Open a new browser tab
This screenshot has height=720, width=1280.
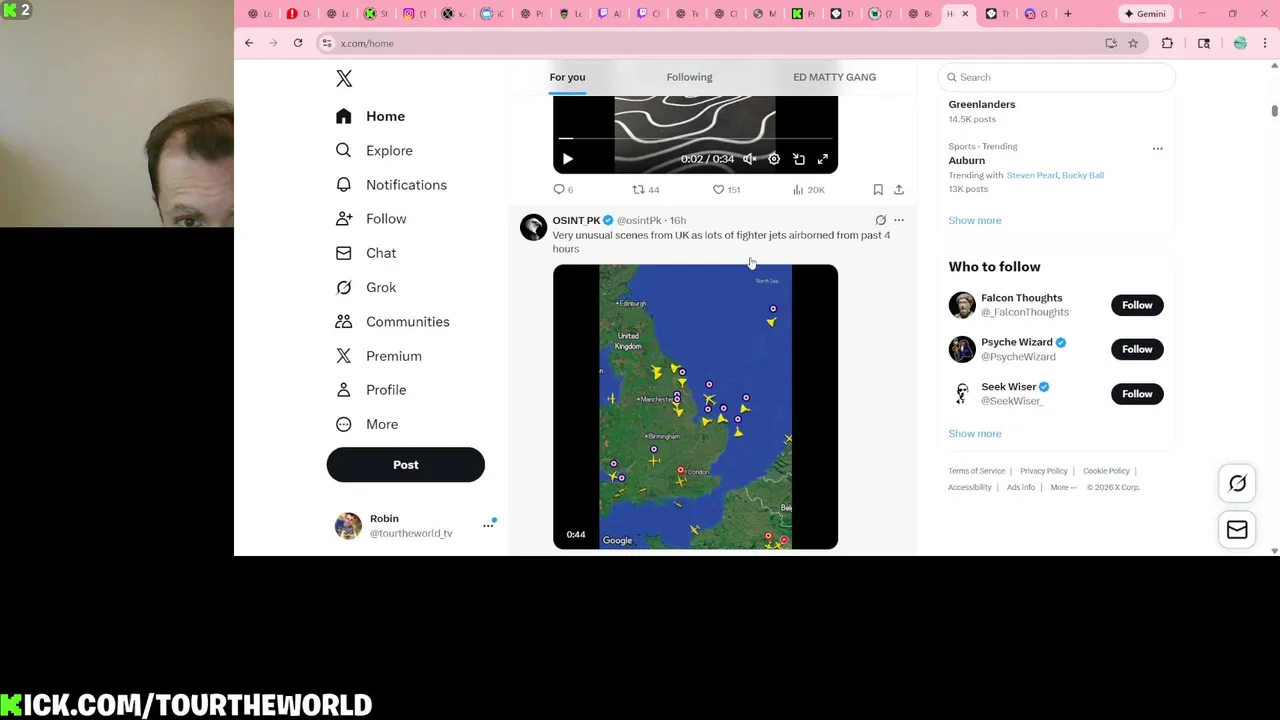(1068, 14)
